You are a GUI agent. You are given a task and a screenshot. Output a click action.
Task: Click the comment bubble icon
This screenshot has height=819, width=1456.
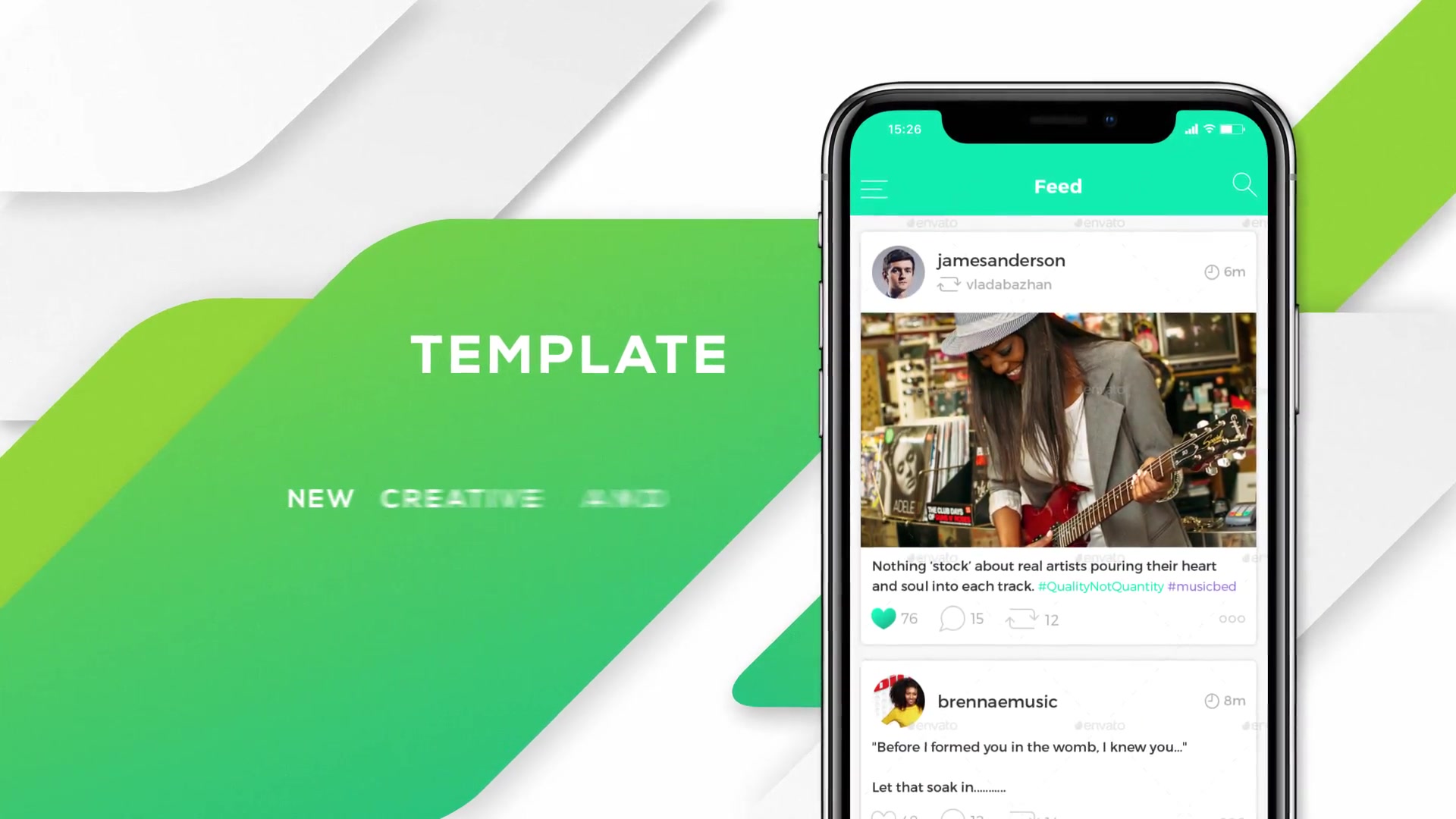(951, 618)
